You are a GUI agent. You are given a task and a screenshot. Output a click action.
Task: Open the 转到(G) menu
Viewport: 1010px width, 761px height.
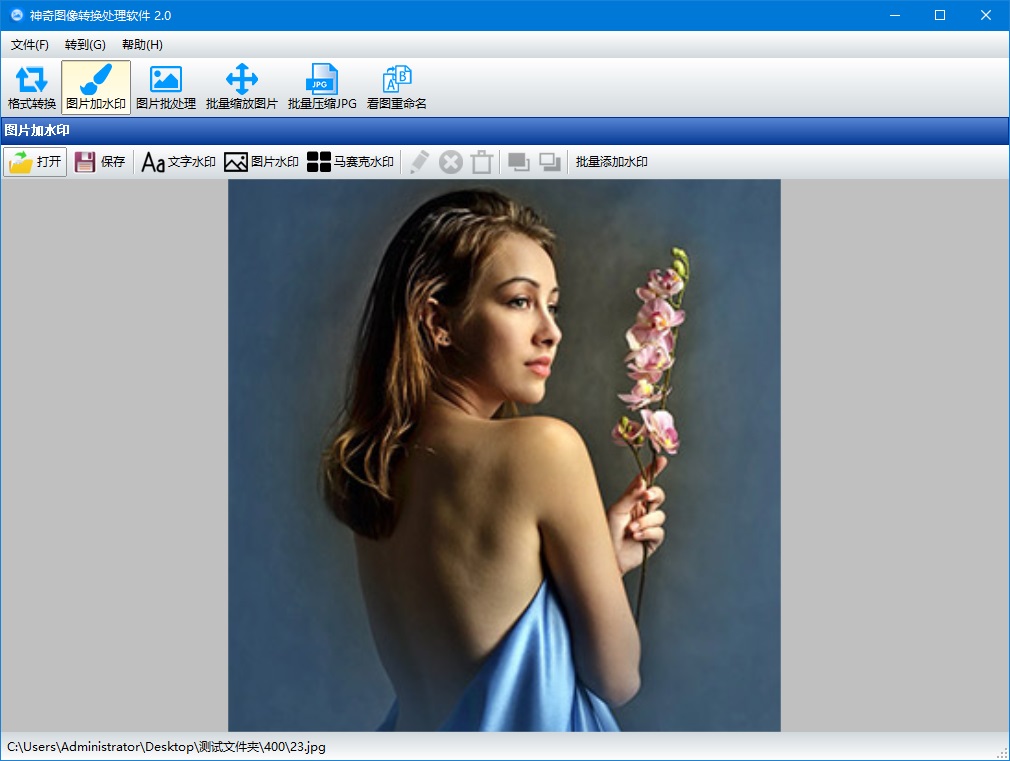coord(85,45)
